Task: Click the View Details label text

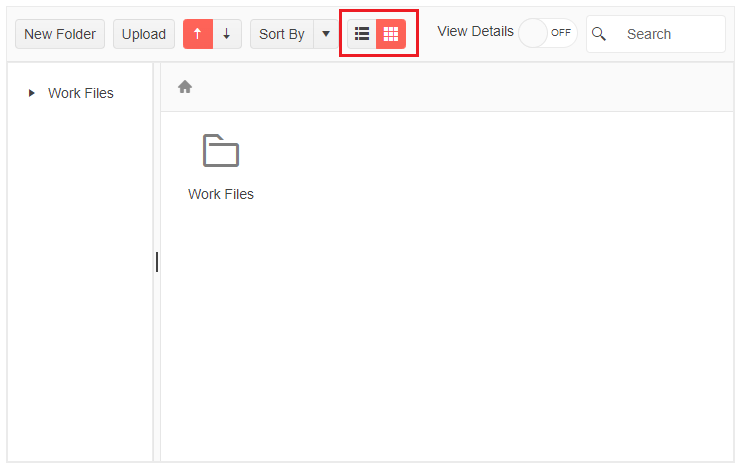Action: point(475,31)
